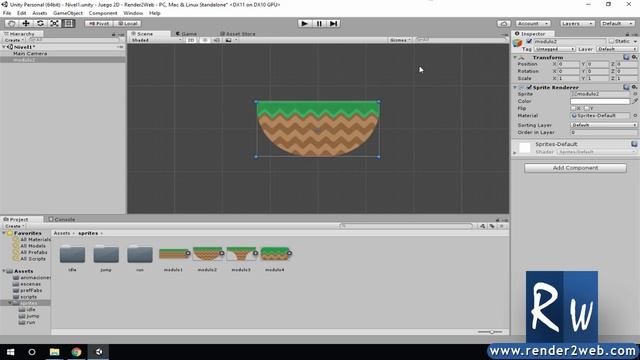Image resolution: width=640 pixels, height=360 pixels.
Task: Open the Sorting Layer dropdown
Action: point(604,125)
